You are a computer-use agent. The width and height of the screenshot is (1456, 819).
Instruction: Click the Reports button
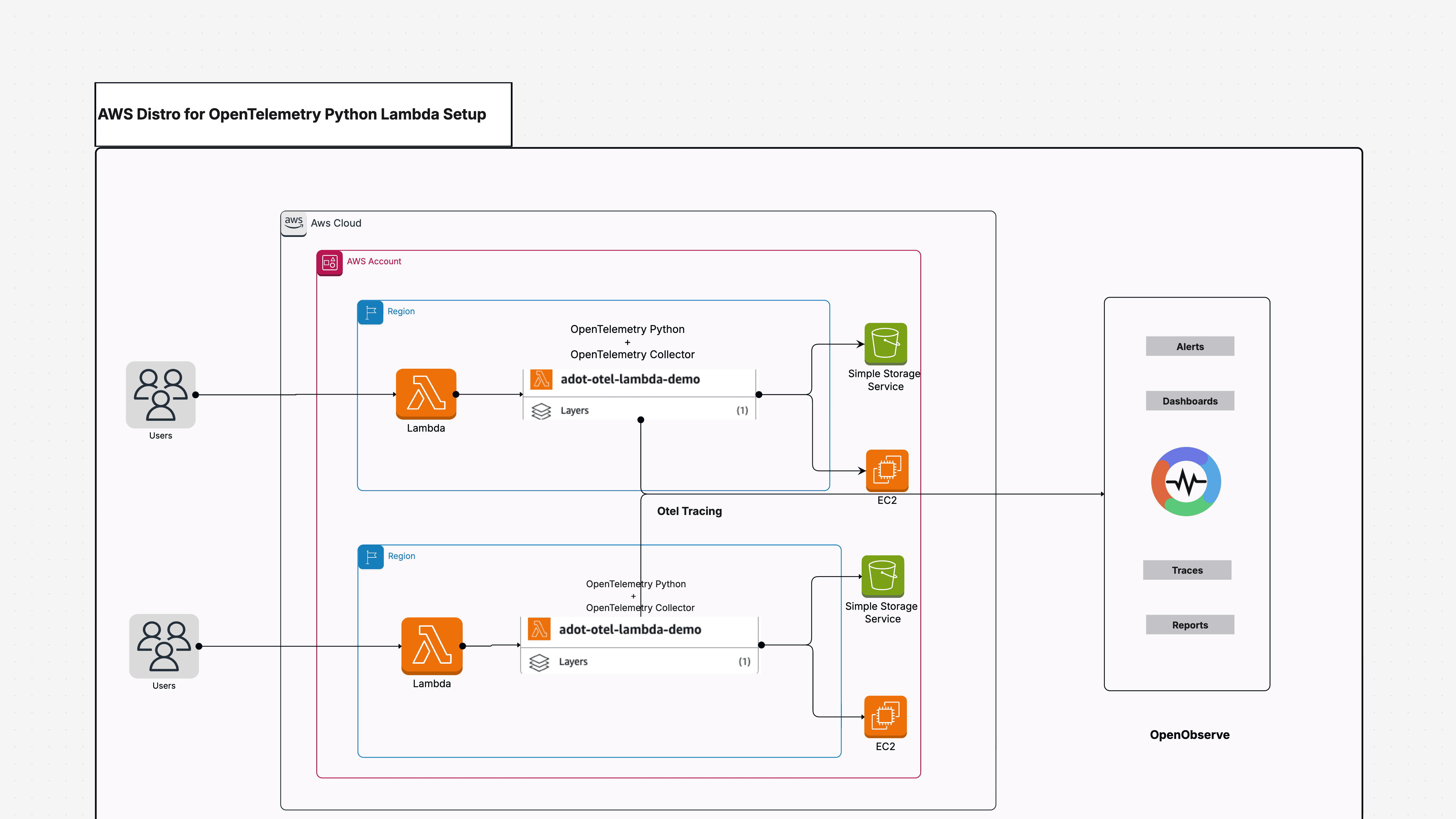1190,625
